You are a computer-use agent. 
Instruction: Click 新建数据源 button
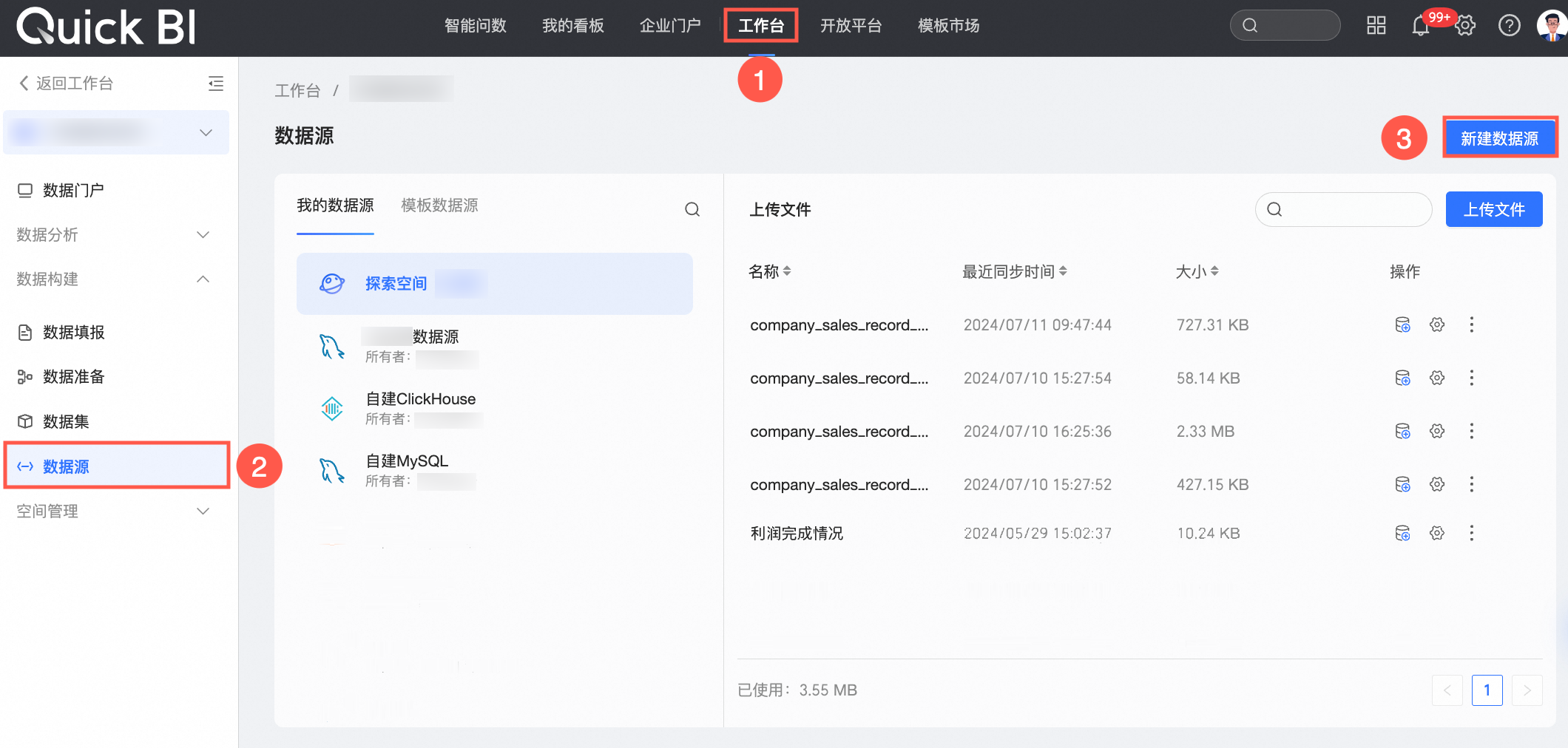click(x=1500, y=138)
